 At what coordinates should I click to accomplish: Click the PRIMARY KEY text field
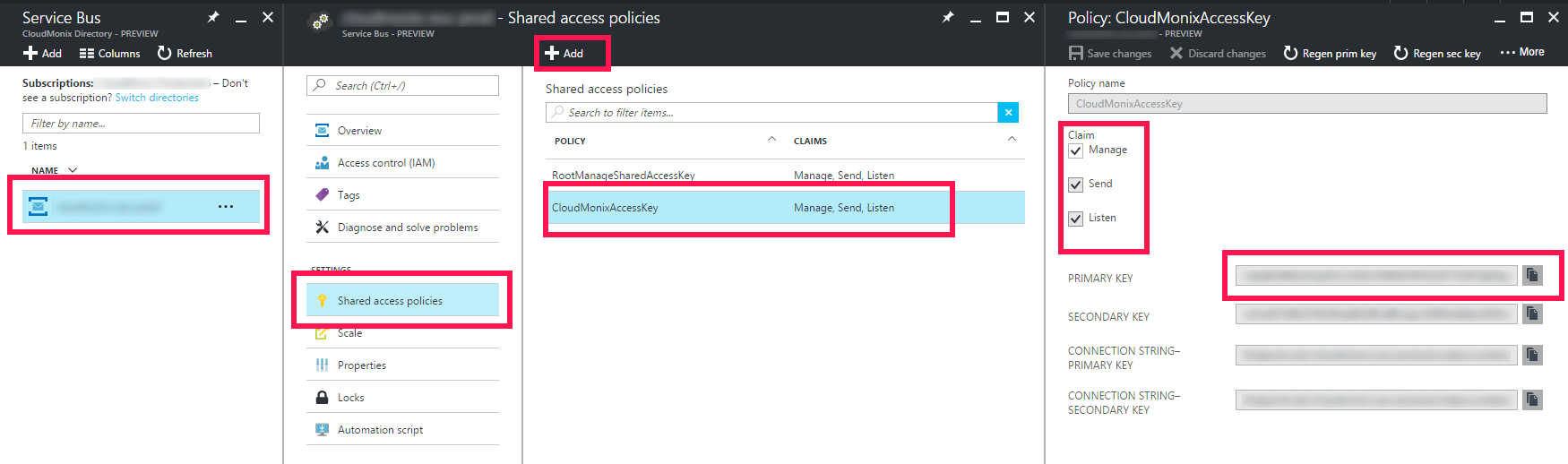click(x=1376, y=275)
